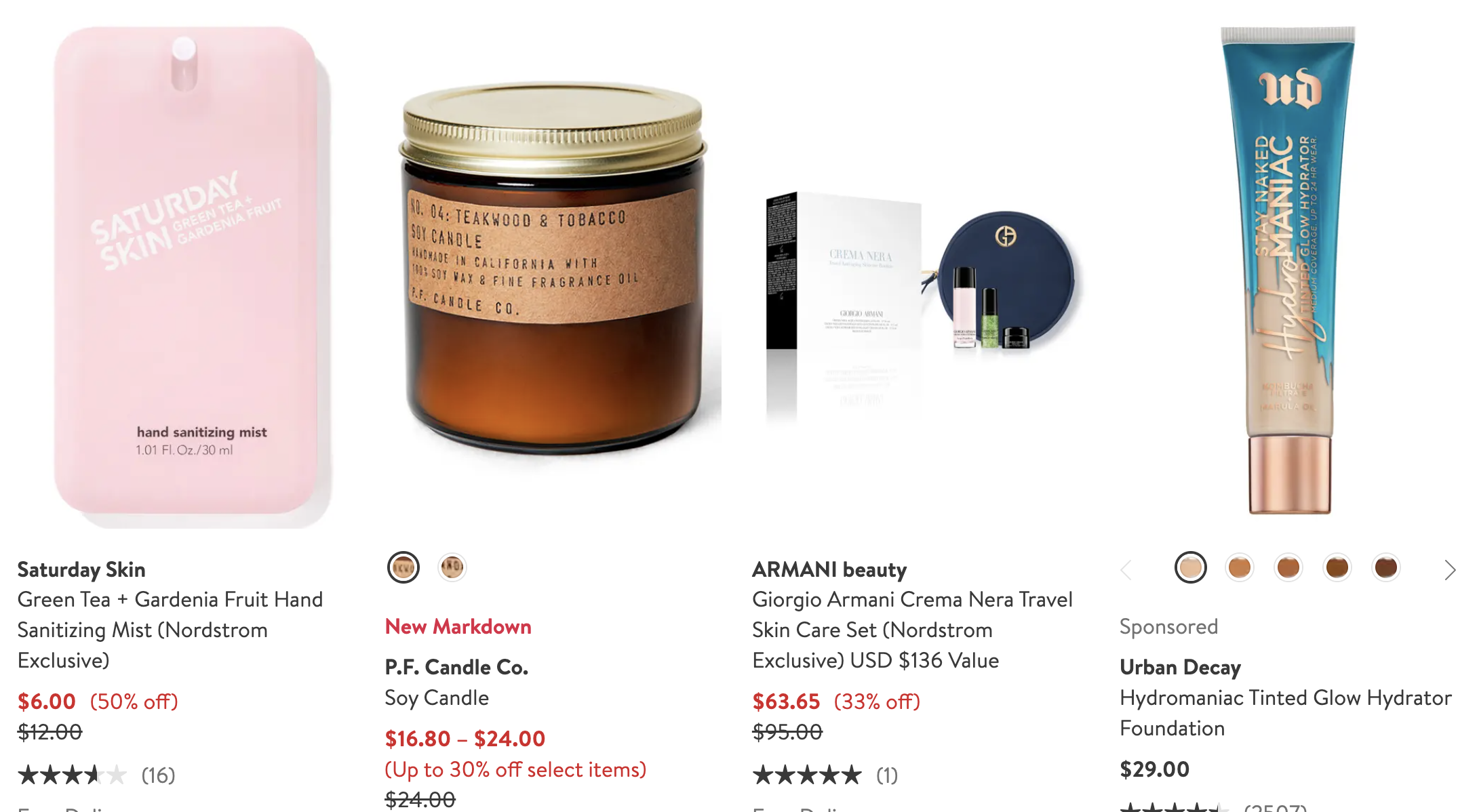1458x812 pixels.
Task: Show previous foundation shades with left arrow
Action: pos(1127,570)
